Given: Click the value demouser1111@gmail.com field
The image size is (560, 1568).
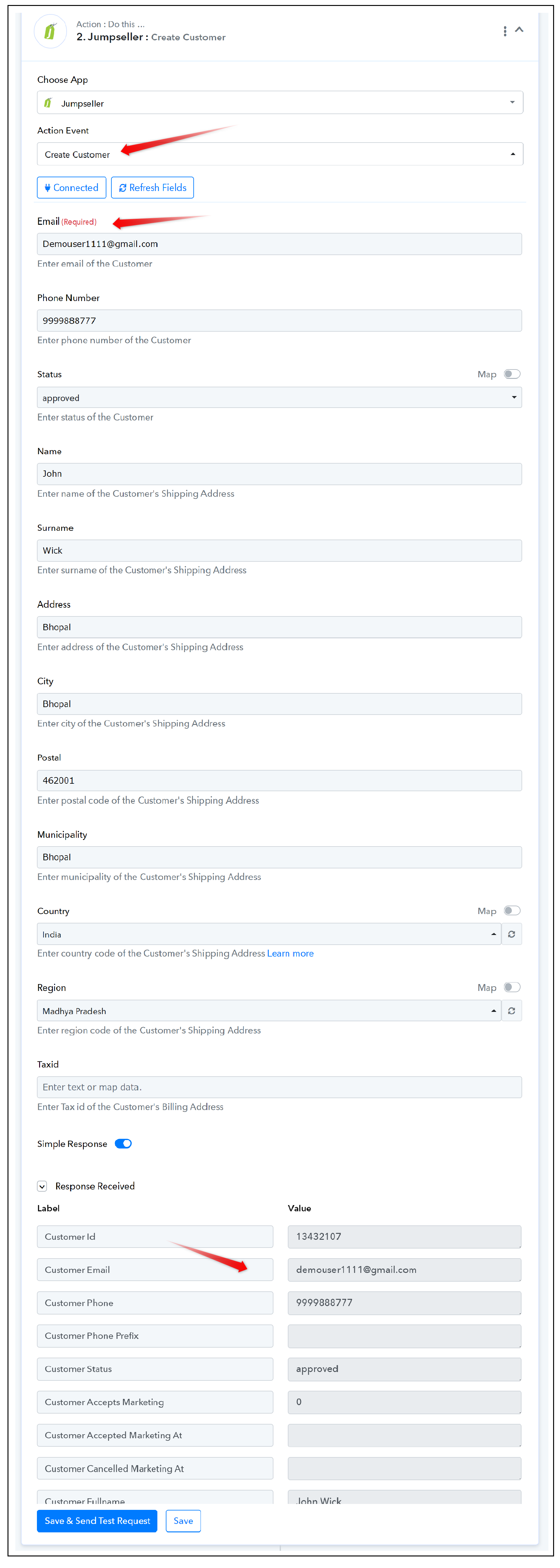Looking at the screenshot, I should [x=405, y=1270].
